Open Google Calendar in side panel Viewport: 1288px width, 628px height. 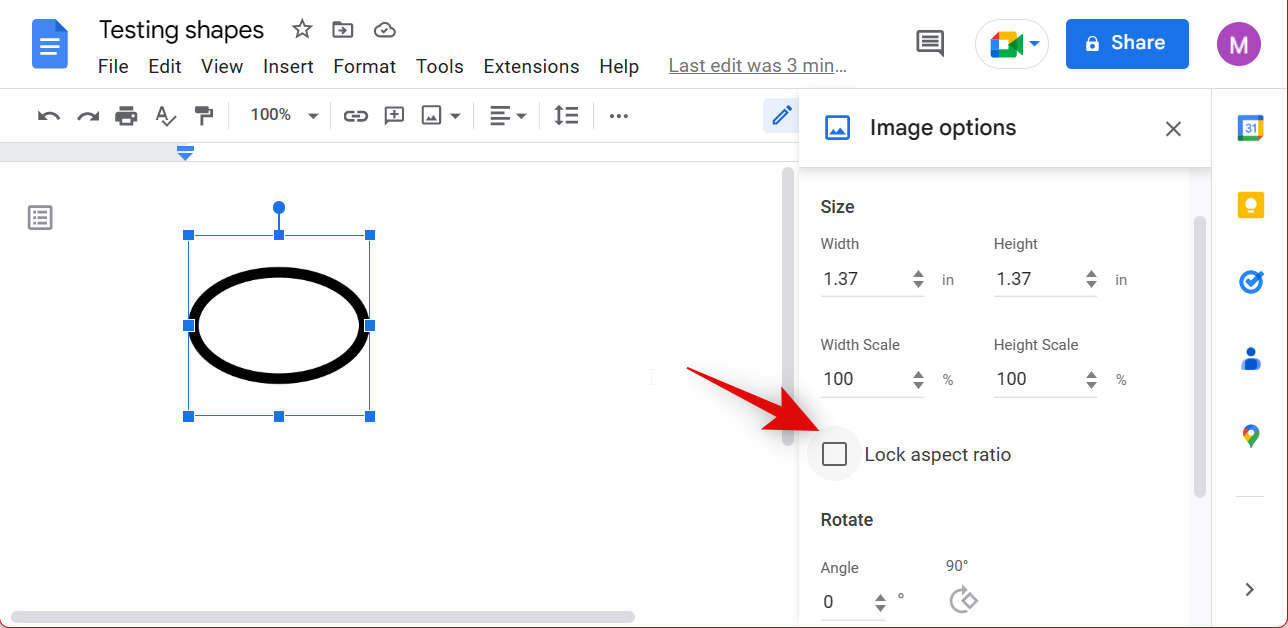pyautogui.click(x=1250, y=128)
